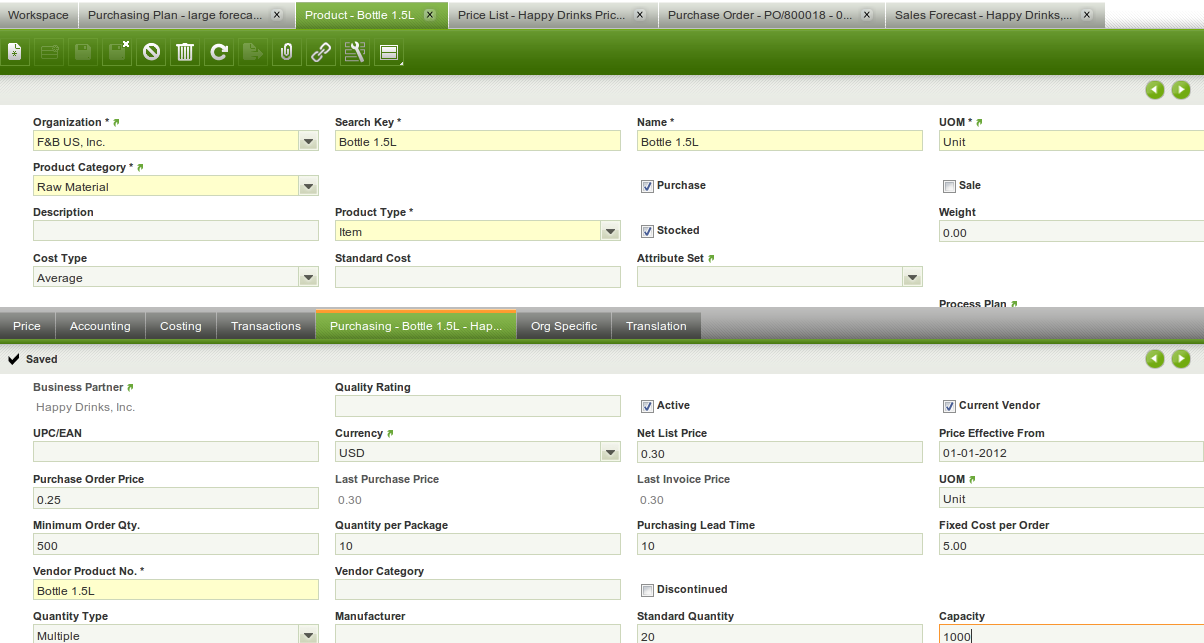
Task: Open attachments via the paperclip icon
Action: [x=286, y=52]
